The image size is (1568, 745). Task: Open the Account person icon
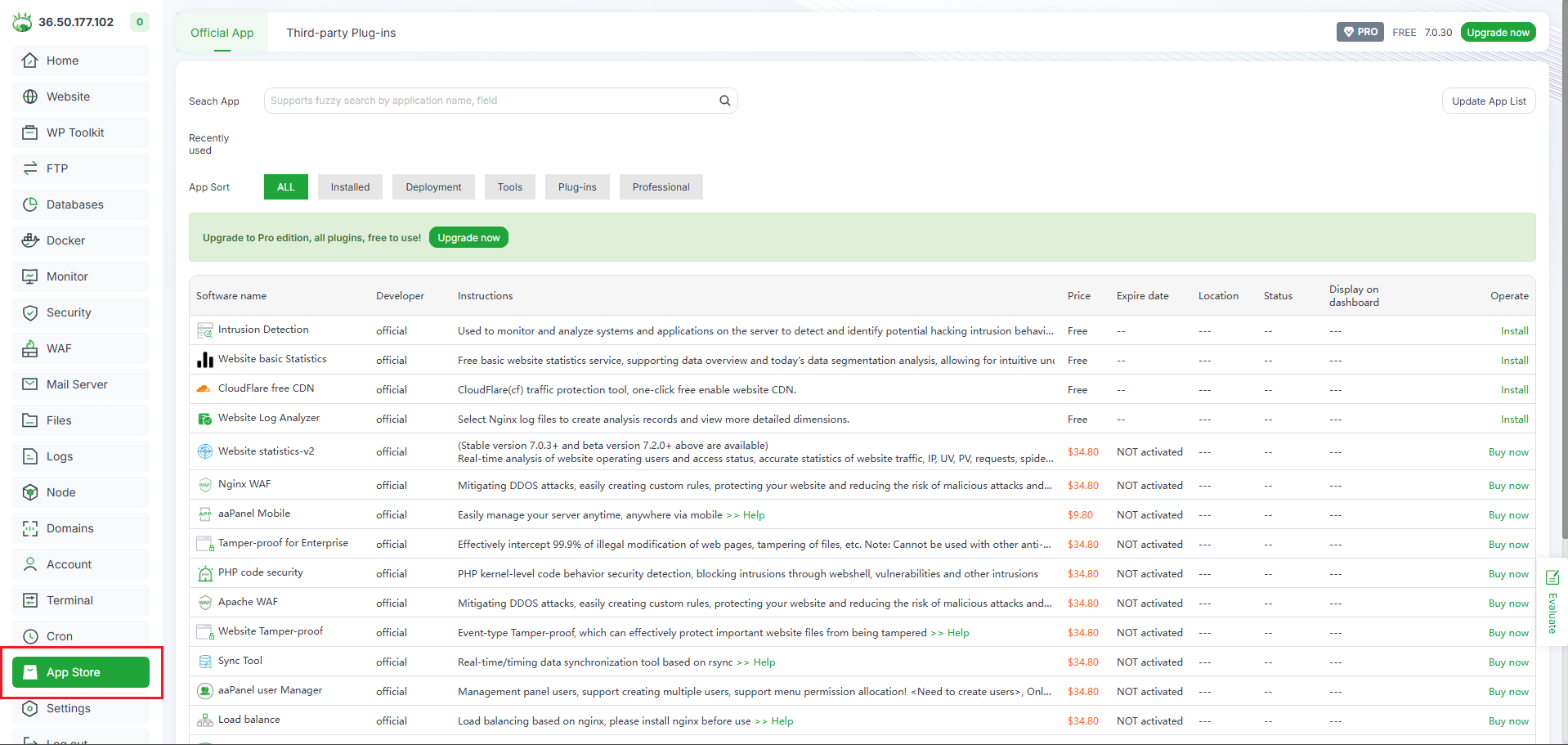(30, 564)
